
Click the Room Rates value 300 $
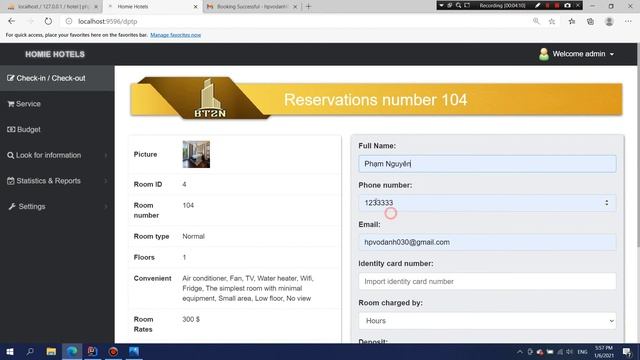pyautogui.click(x=191, y=319)
